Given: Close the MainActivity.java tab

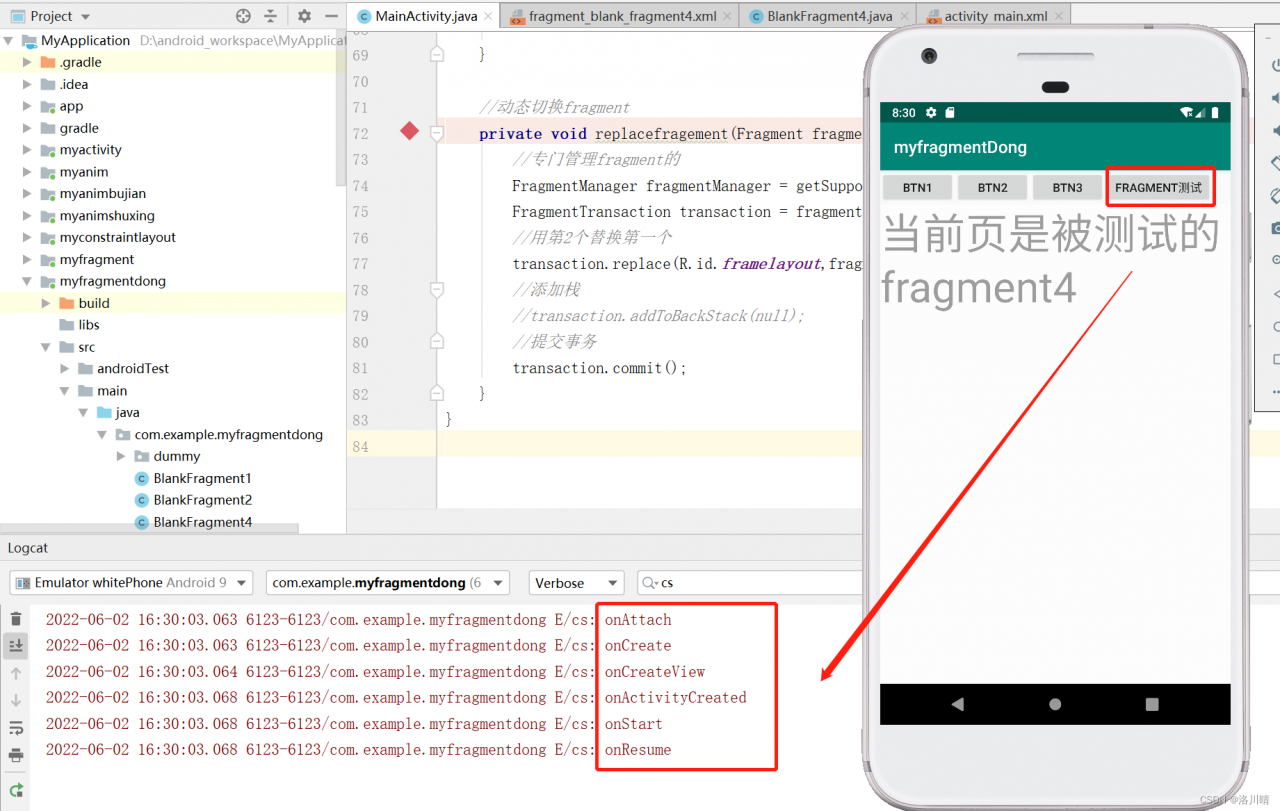Looking at the screenshot, I should (x=487, y=17).
